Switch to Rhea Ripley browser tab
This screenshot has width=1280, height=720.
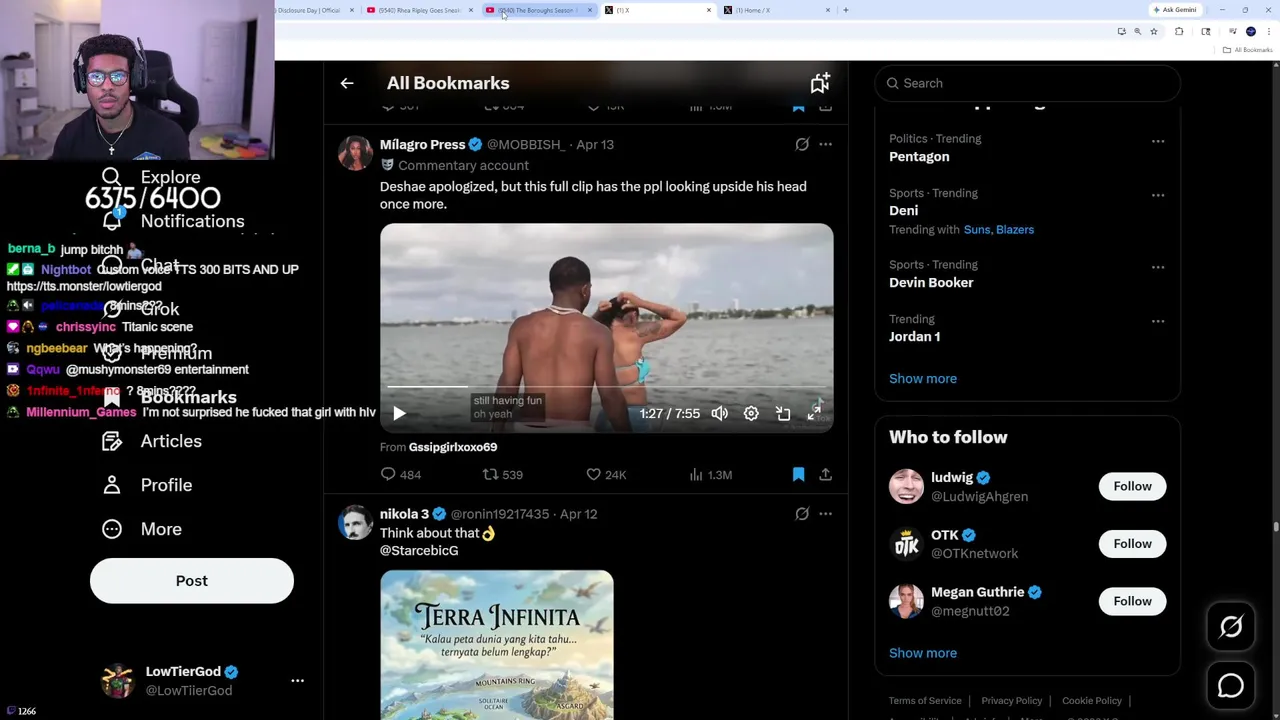tap(419, 10)
